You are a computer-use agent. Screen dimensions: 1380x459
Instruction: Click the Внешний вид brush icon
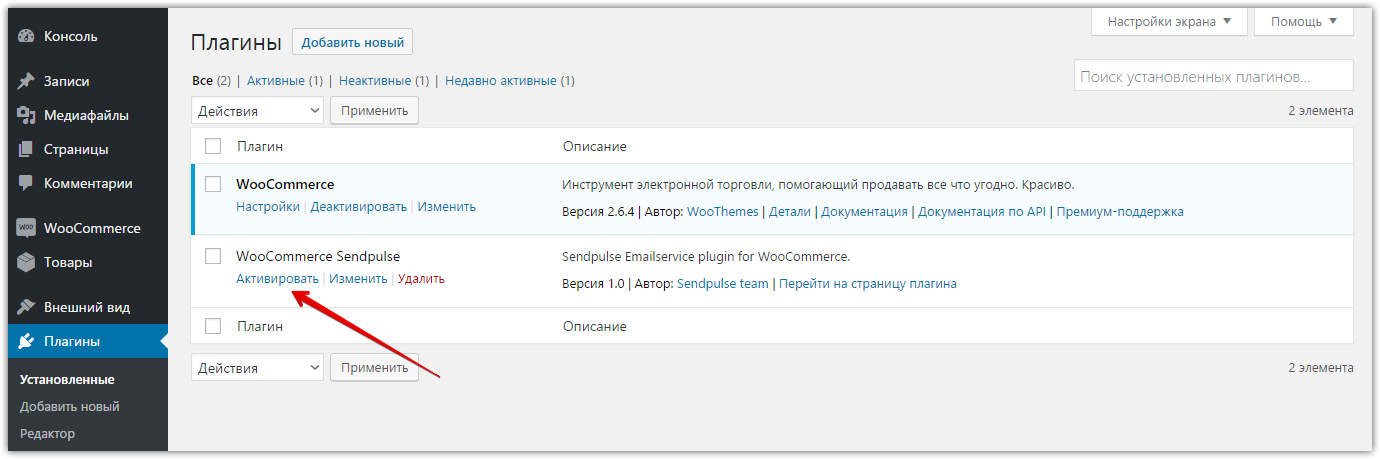pyautogui.click(x=27, y=307)
